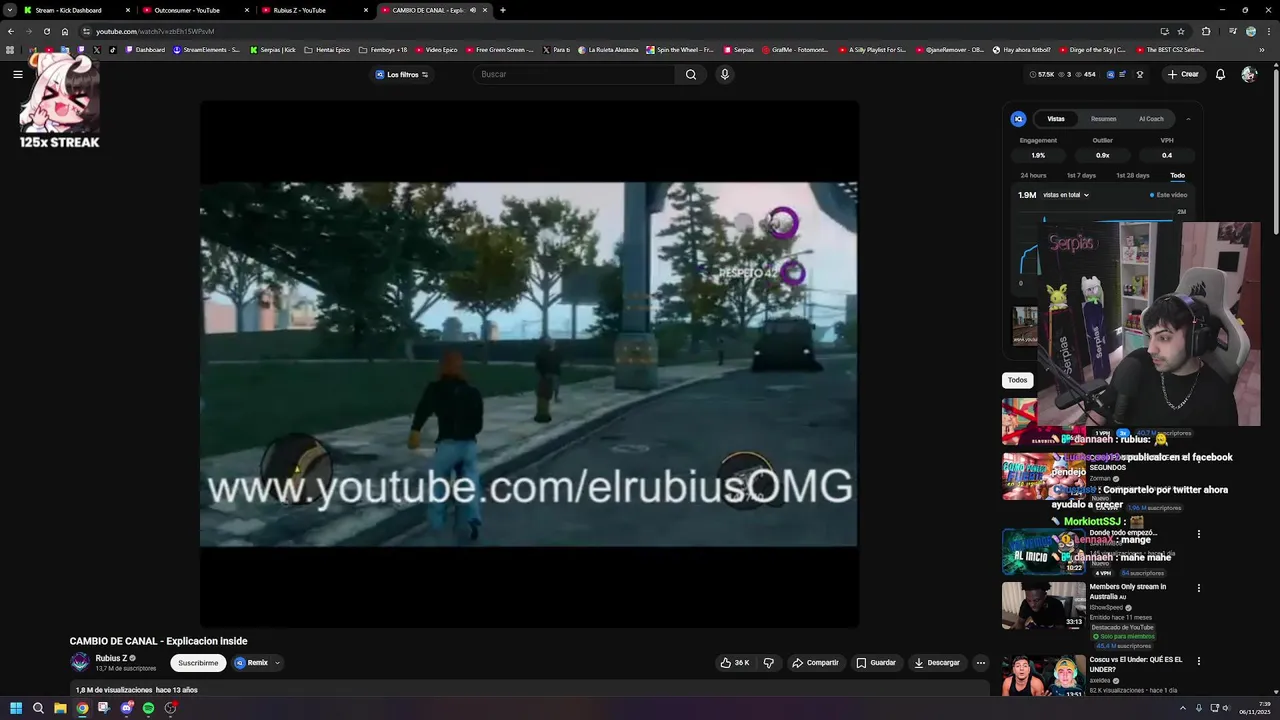Switch to 'Outconsumer - YouTube' browser tab

pos(194,10)
